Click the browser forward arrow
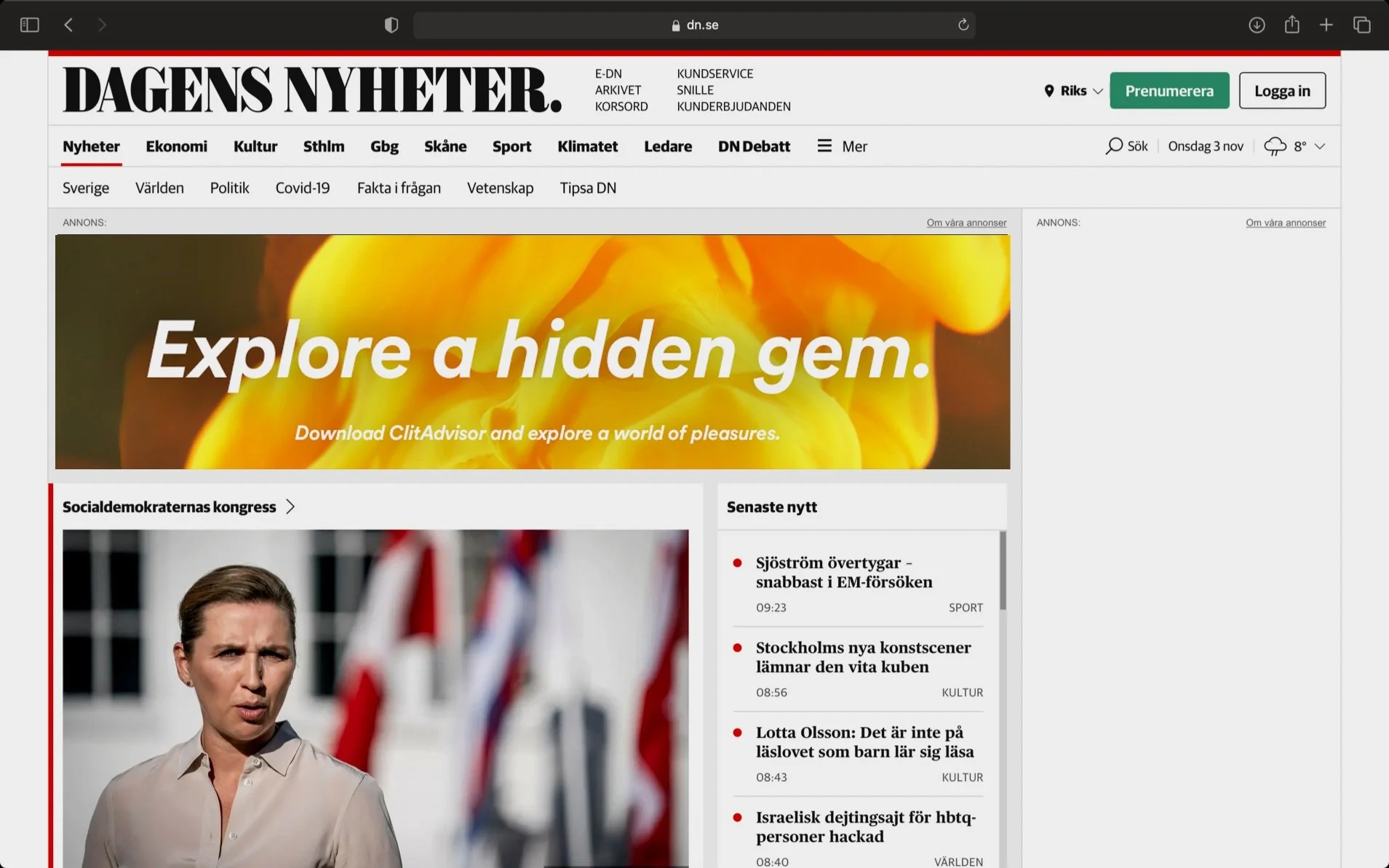1389x868 pixels. tap(102, 25)
